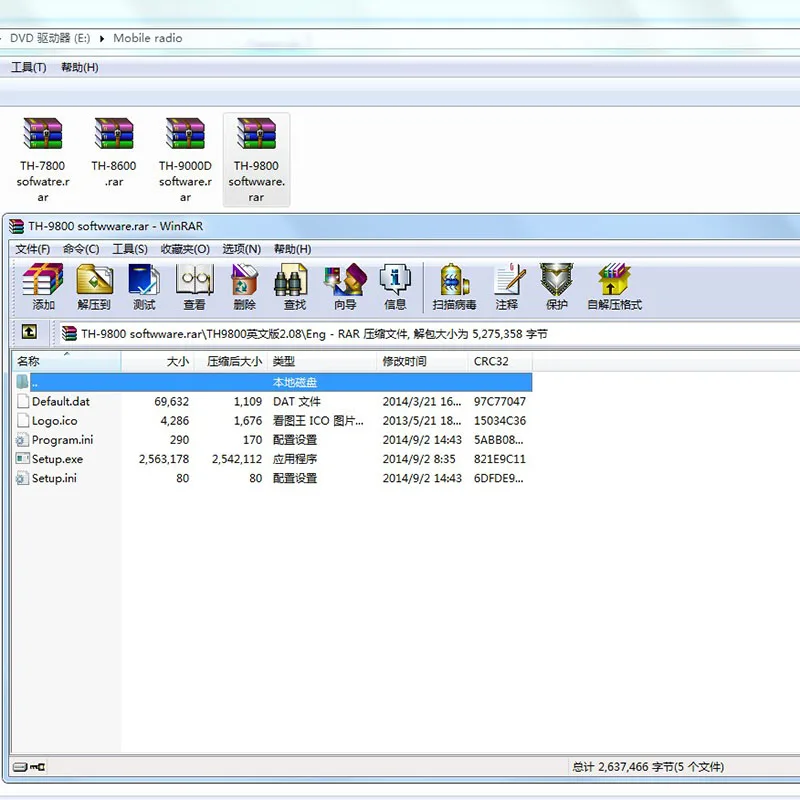Sort by modified time (修改时间) column
This screenshot has height=800, width=800.
point(420,361)
